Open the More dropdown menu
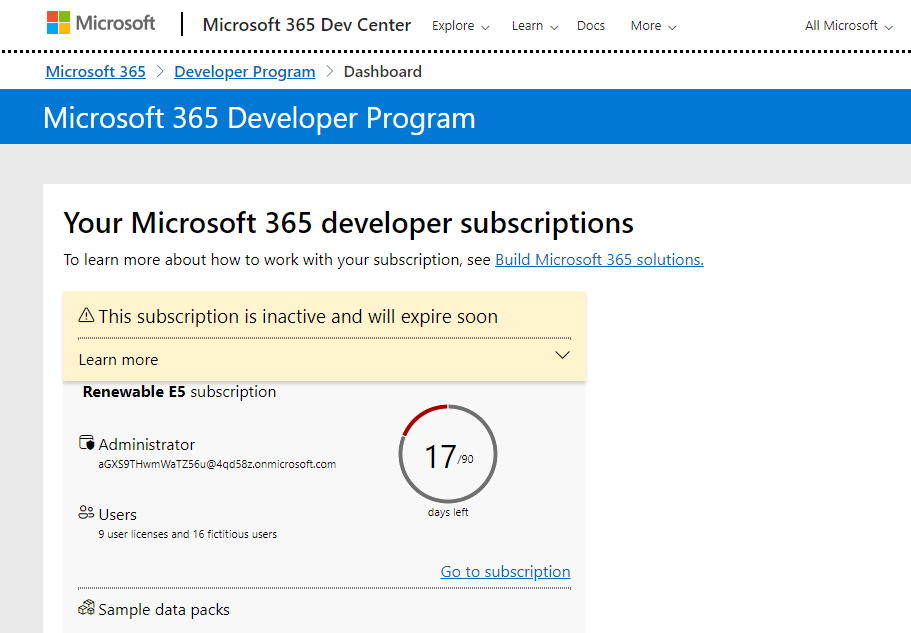The image size is (911, 633). (x=653, y=26)
